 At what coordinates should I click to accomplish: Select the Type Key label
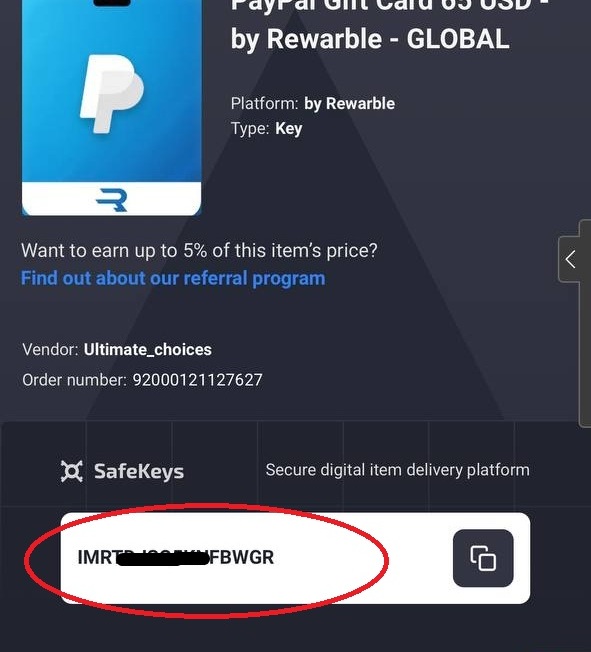(267, 128)
